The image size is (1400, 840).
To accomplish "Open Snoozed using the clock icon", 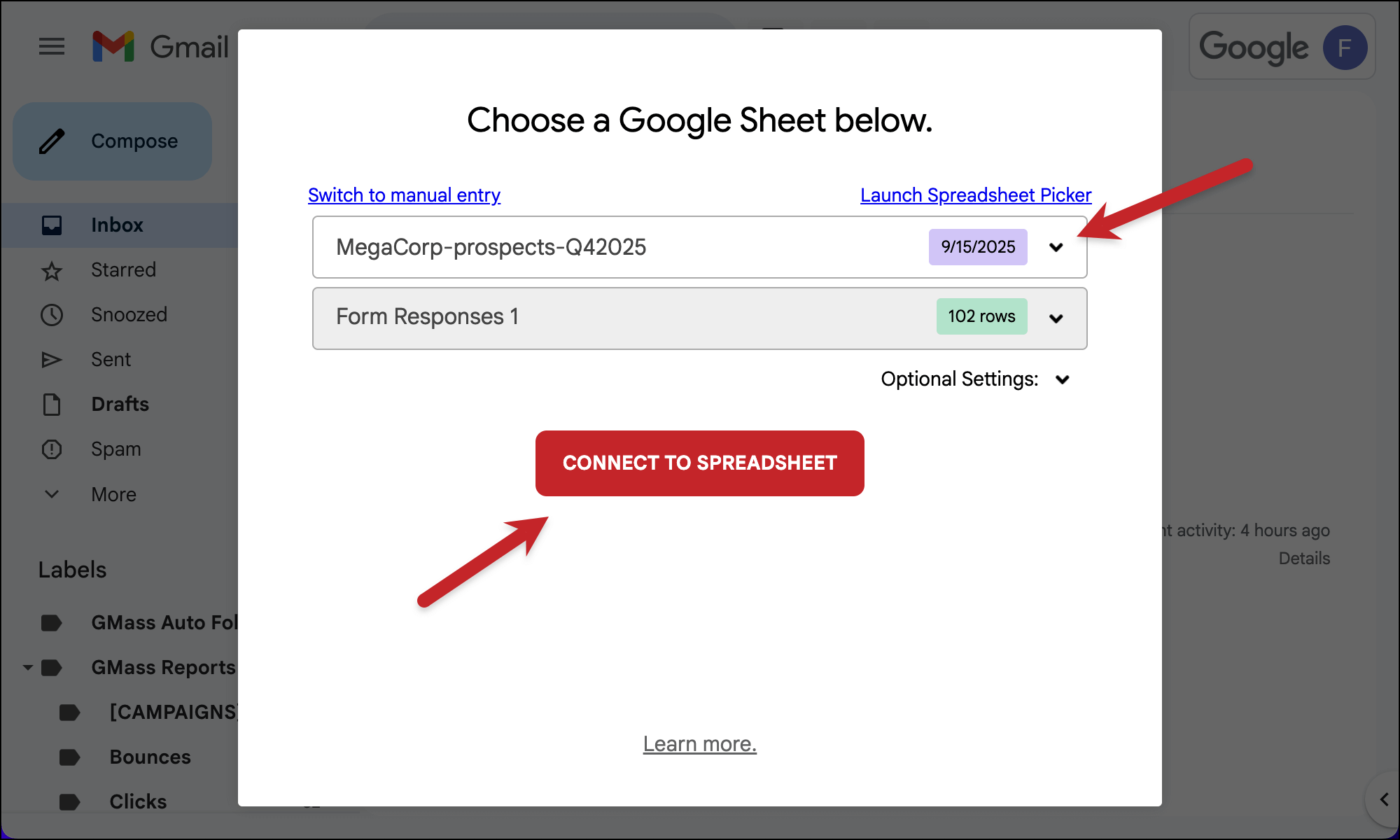I will coord(52,314).
